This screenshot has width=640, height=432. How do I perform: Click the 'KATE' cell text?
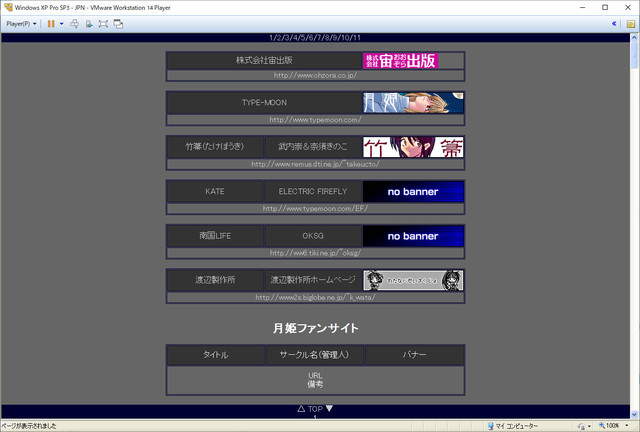coord(215,192)
